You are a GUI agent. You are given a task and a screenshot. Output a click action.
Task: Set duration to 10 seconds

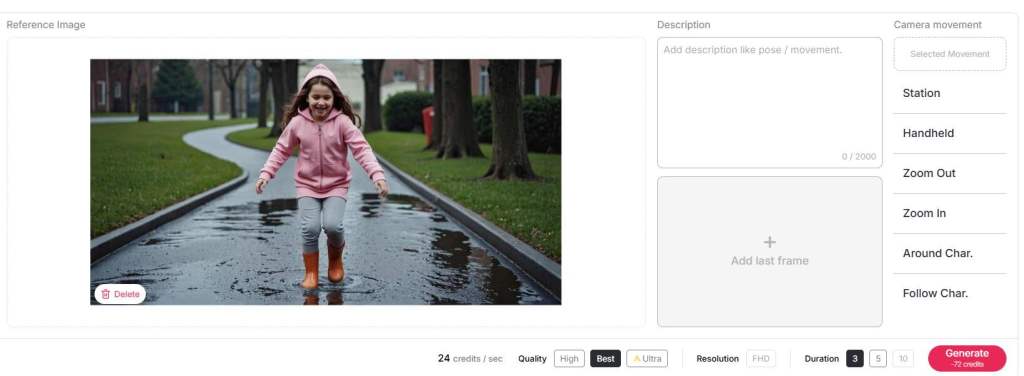903,358
